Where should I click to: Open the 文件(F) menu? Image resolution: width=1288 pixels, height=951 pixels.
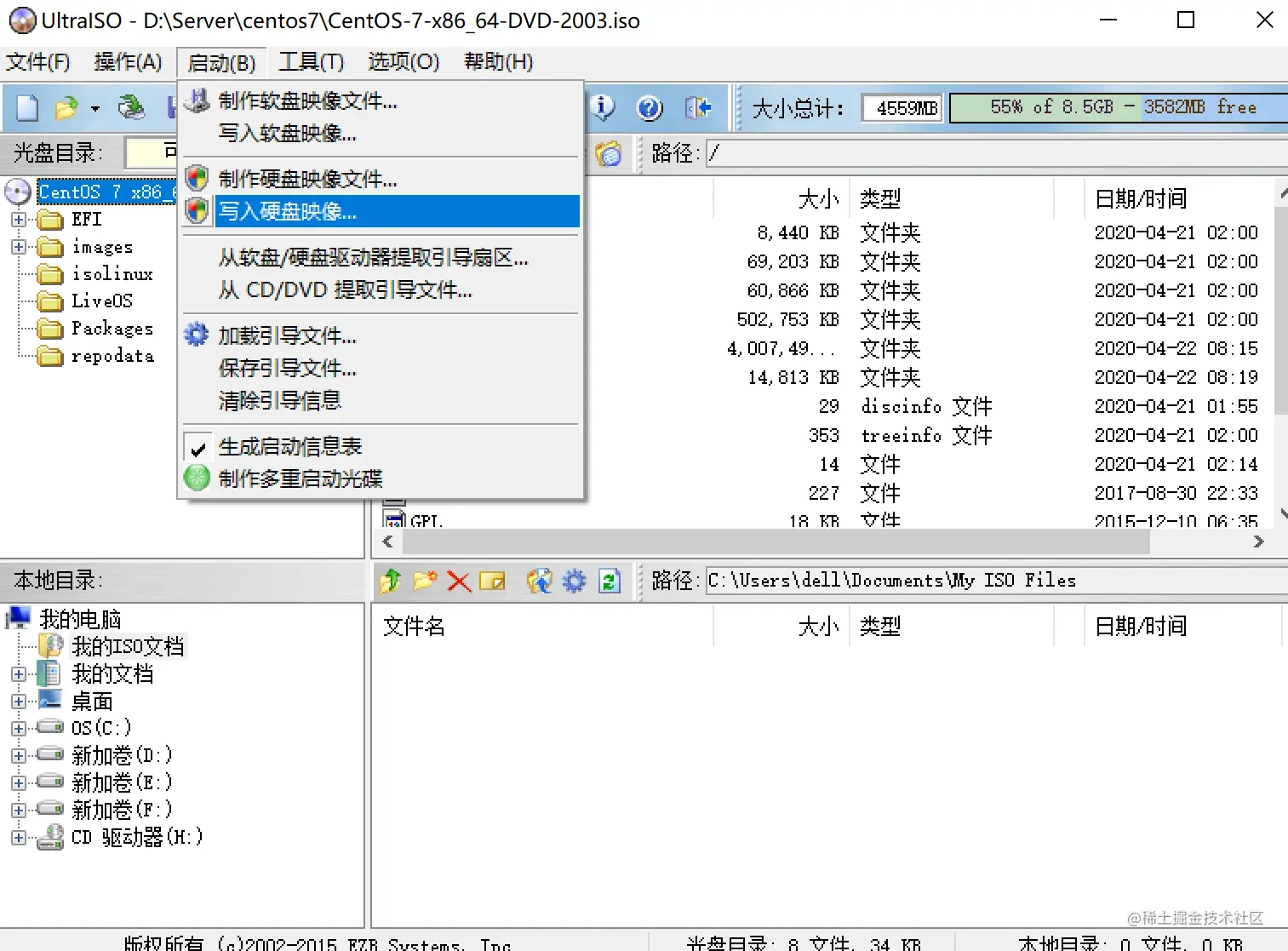click(38, 62)
